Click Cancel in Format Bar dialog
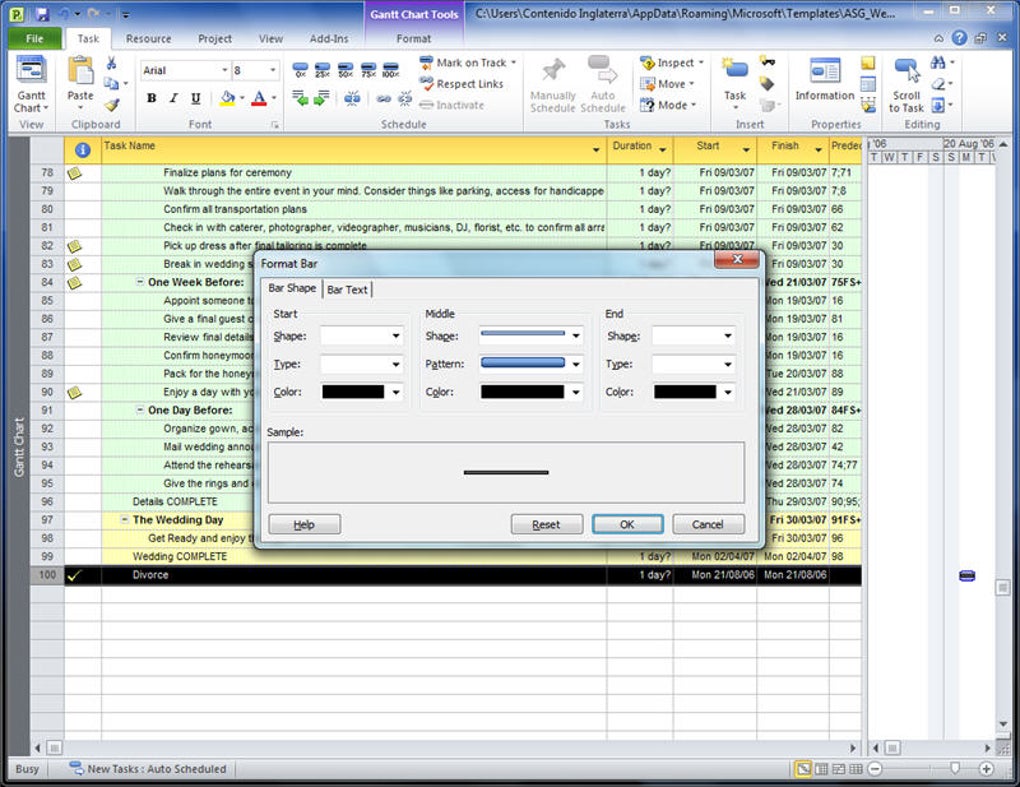The width and height of the screenshot is (1020, 787). (x=708, y=524)
